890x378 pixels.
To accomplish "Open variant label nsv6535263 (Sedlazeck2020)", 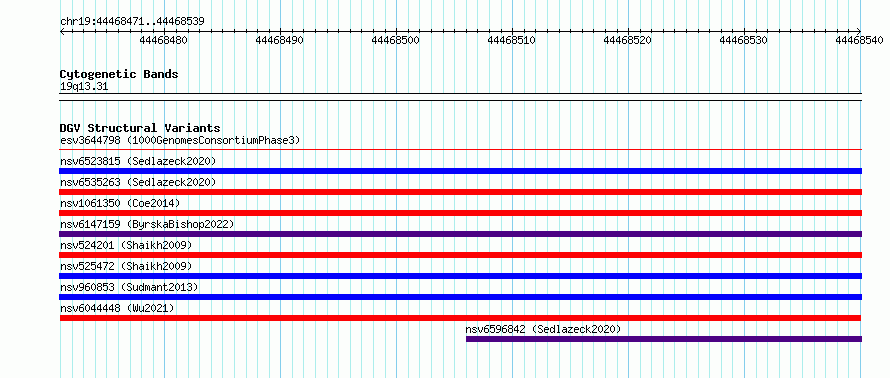I will (138, 182).
